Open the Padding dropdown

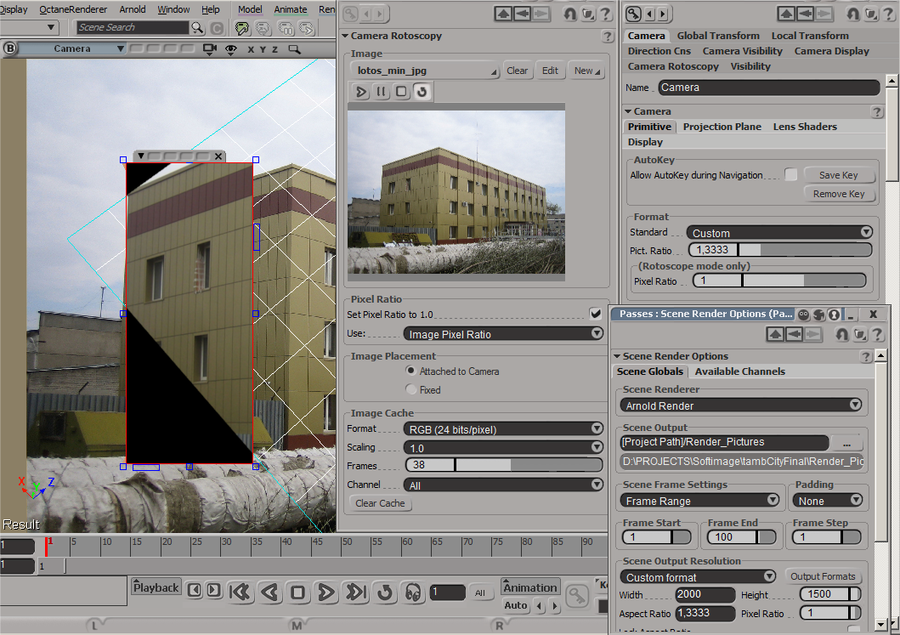tap(828, 501)
